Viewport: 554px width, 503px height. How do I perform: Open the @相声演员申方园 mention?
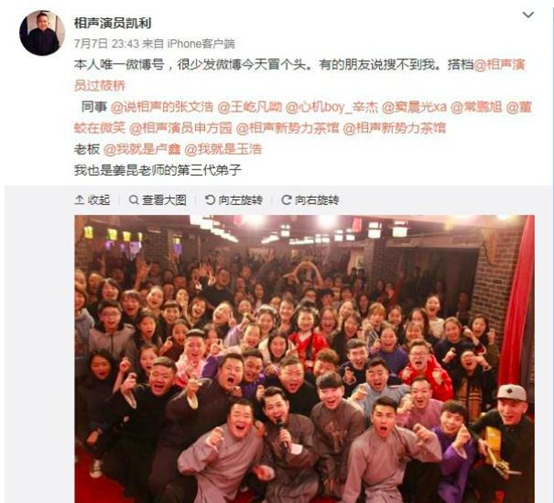181,128
